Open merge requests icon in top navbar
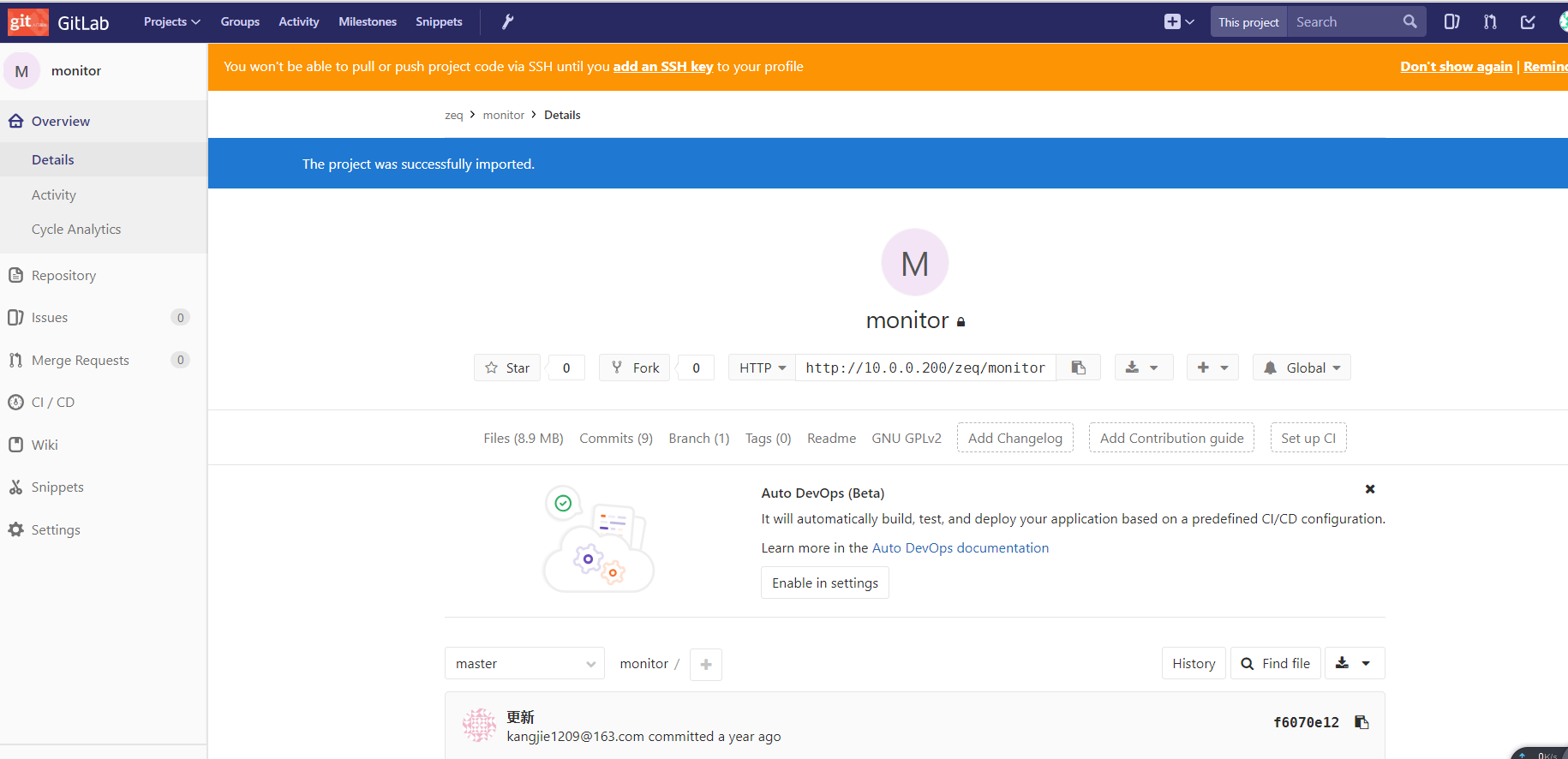 point(1490,21)
